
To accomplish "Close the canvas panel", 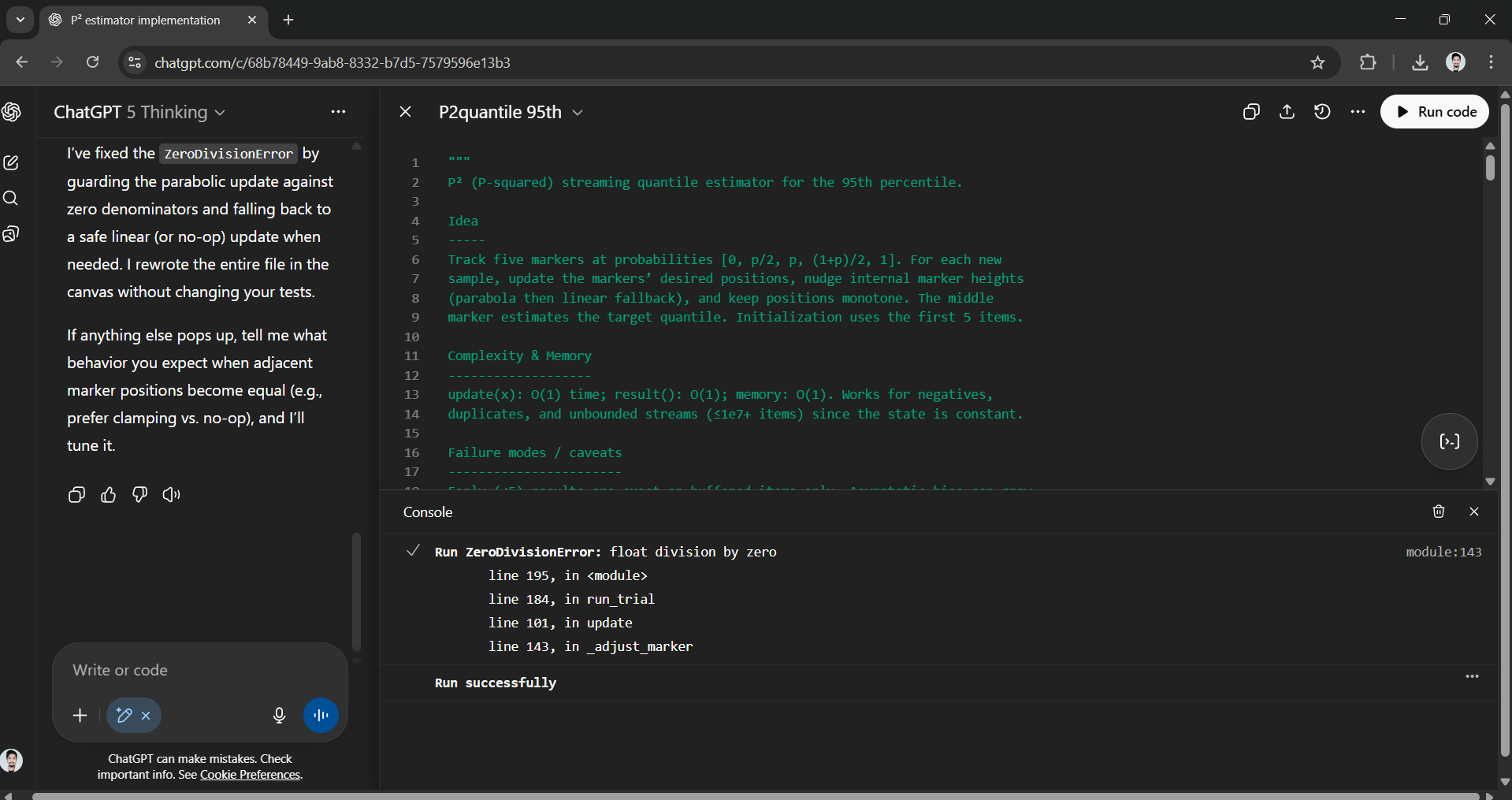I will [406, 112].
